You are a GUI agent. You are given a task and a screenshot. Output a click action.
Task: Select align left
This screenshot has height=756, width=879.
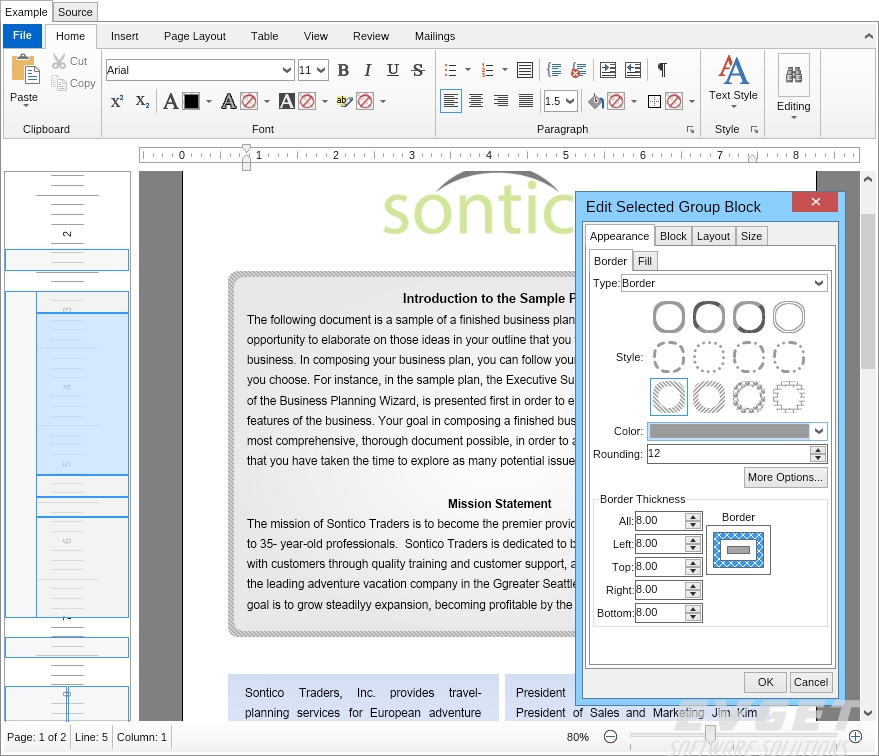451,101
